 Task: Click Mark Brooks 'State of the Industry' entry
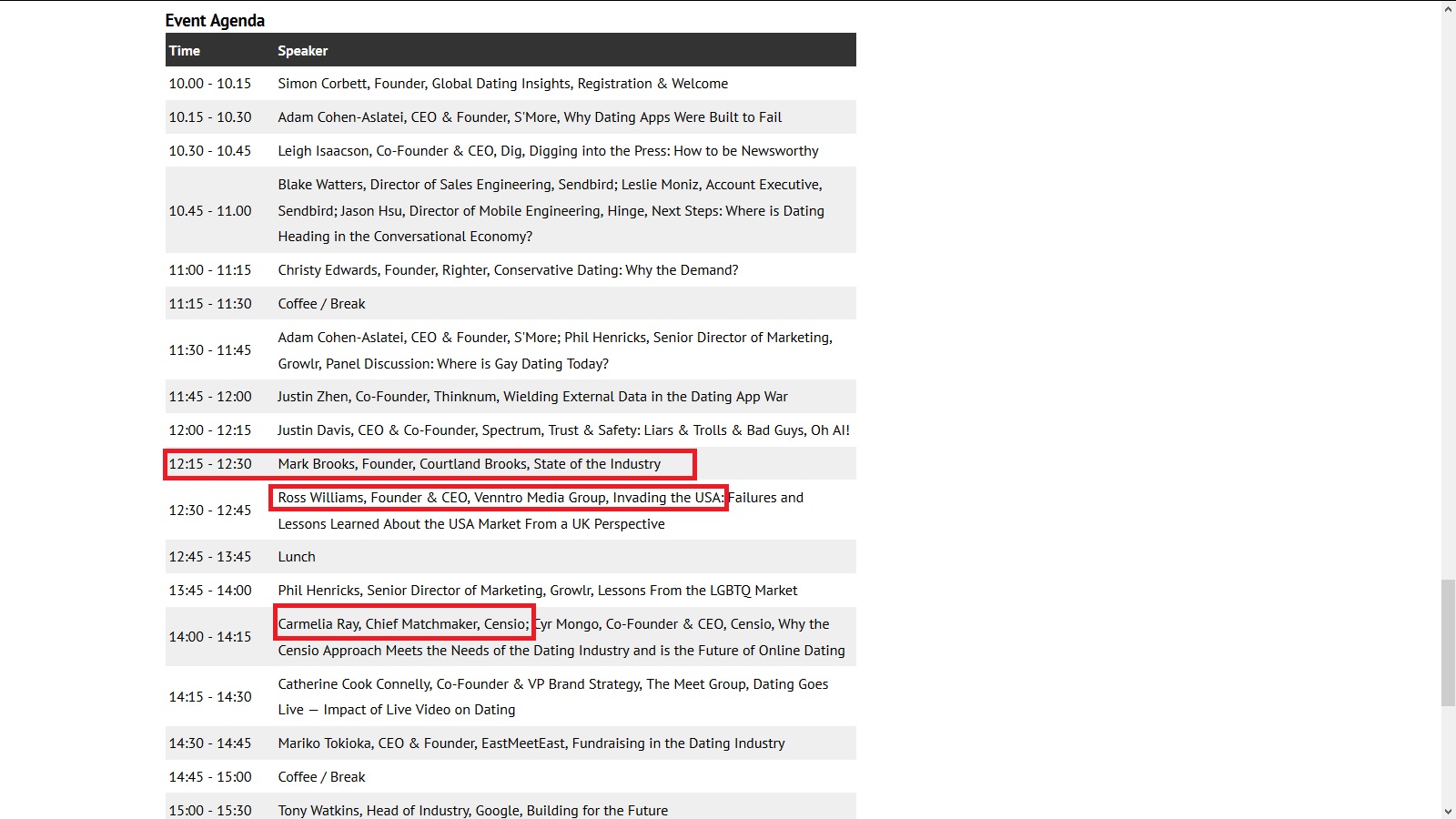(470, 464)
